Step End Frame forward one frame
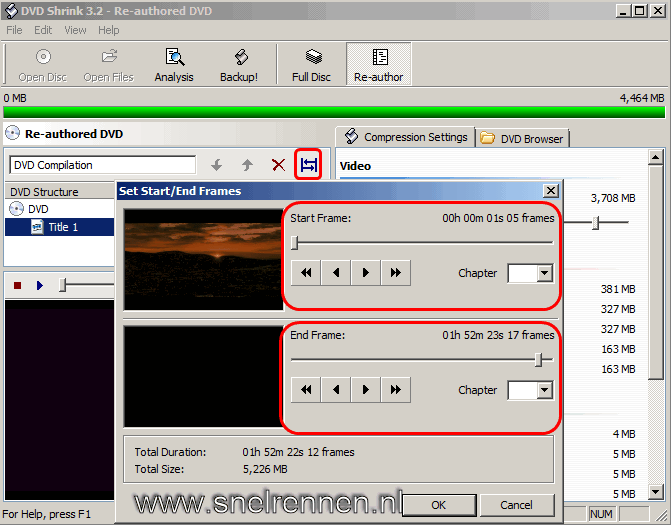 point(366,389)
